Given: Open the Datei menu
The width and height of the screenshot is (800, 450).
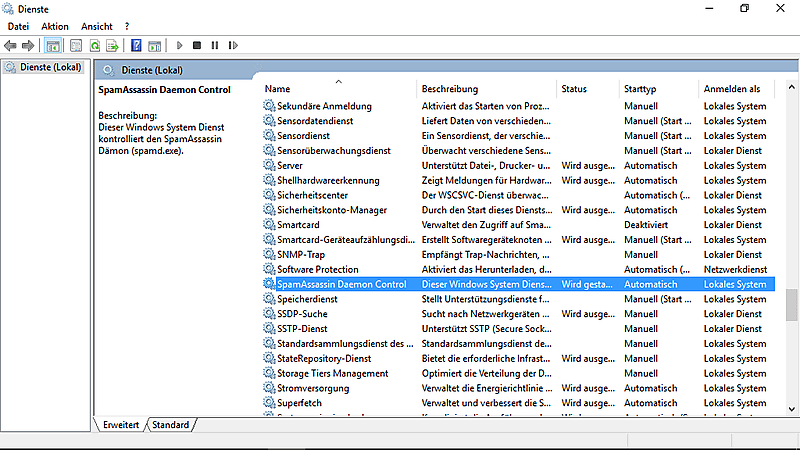Looking at the screenshot, I should (x=18, y=27).
